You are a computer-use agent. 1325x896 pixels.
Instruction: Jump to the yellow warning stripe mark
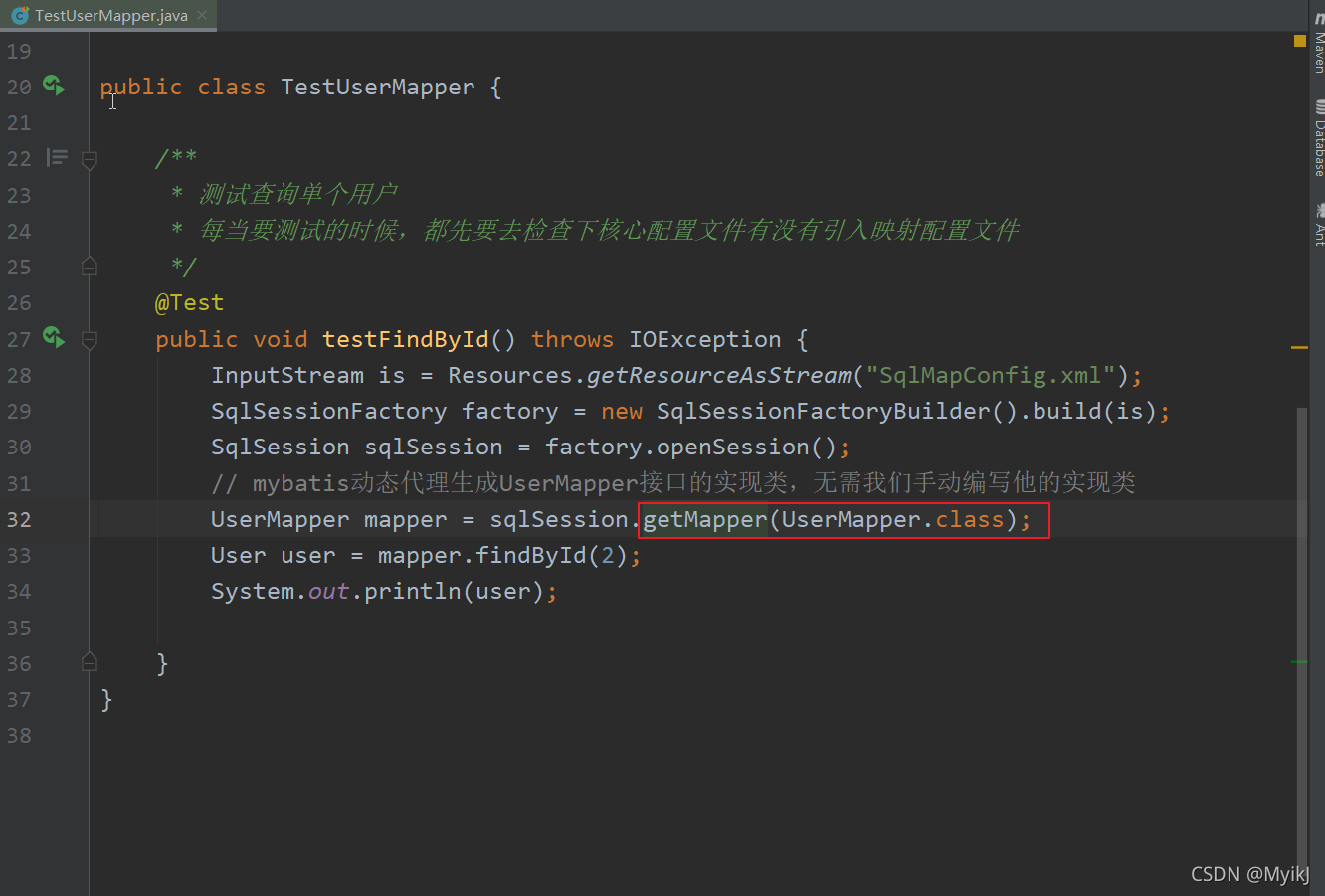[x=1299, y=347]
